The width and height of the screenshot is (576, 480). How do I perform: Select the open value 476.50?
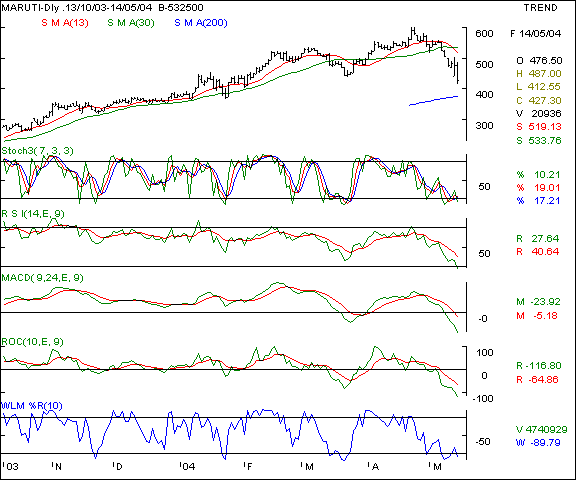point(545,60)
